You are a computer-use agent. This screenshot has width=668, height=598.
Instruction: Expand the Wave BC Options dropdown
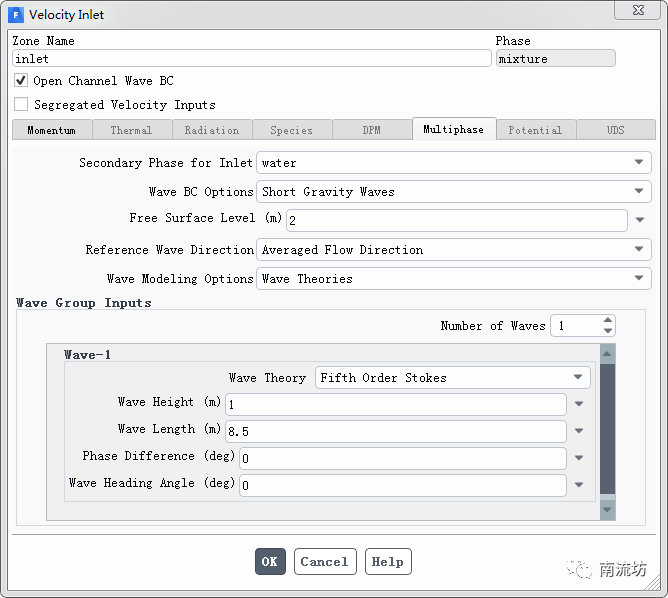(454, 191)
